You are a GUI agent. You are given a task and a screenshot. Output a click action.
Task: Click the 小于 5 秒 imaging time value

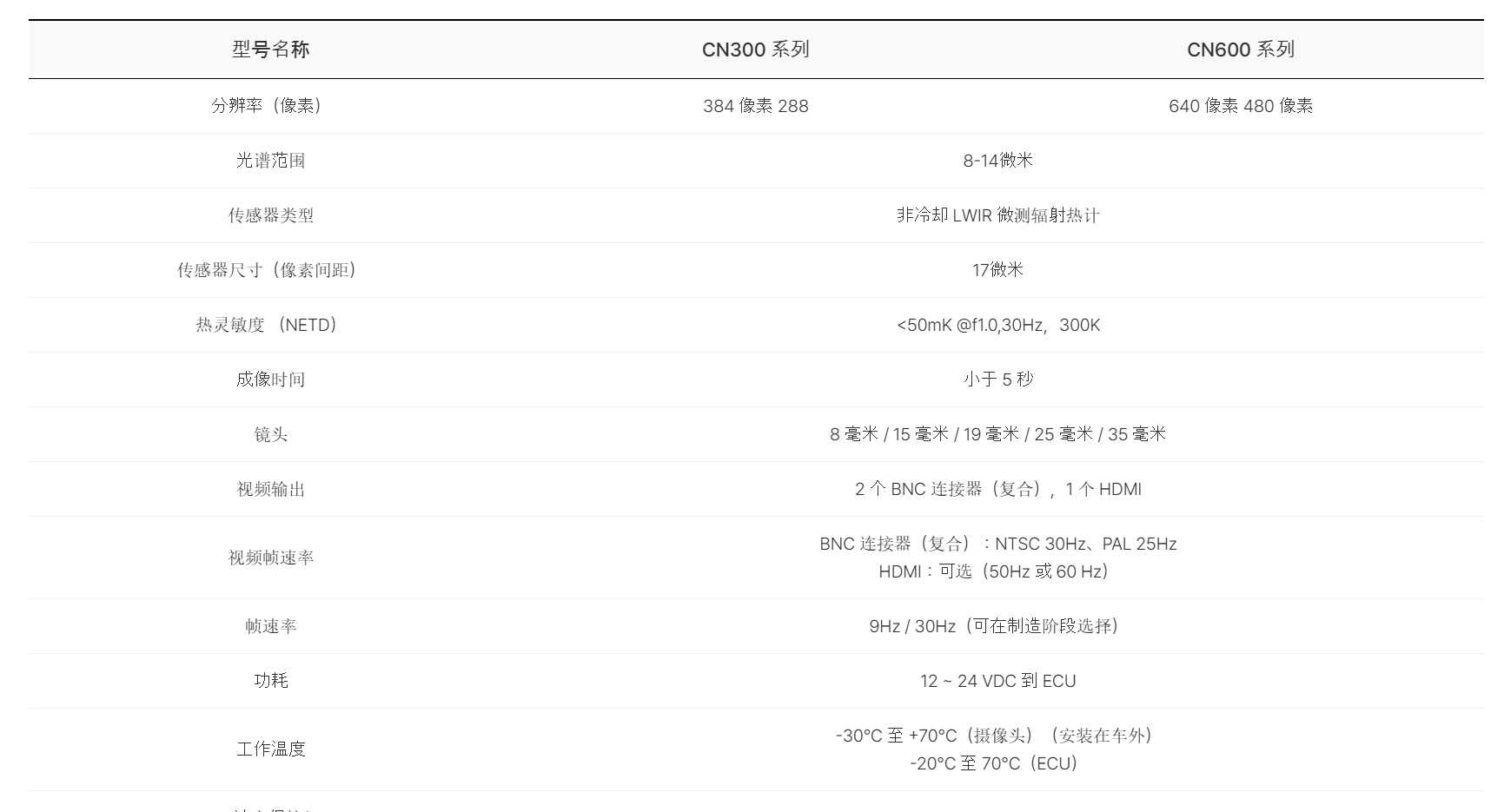pos(997,380)
